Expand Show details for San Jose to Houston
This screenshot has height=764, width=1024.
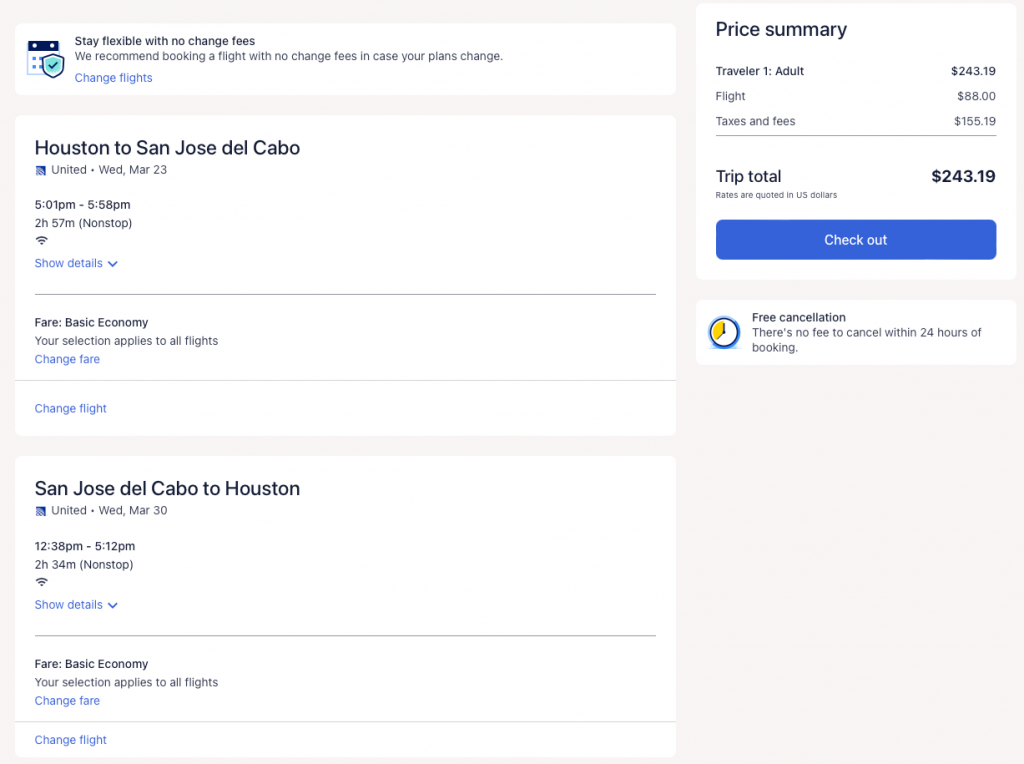(x=69, y=605)
